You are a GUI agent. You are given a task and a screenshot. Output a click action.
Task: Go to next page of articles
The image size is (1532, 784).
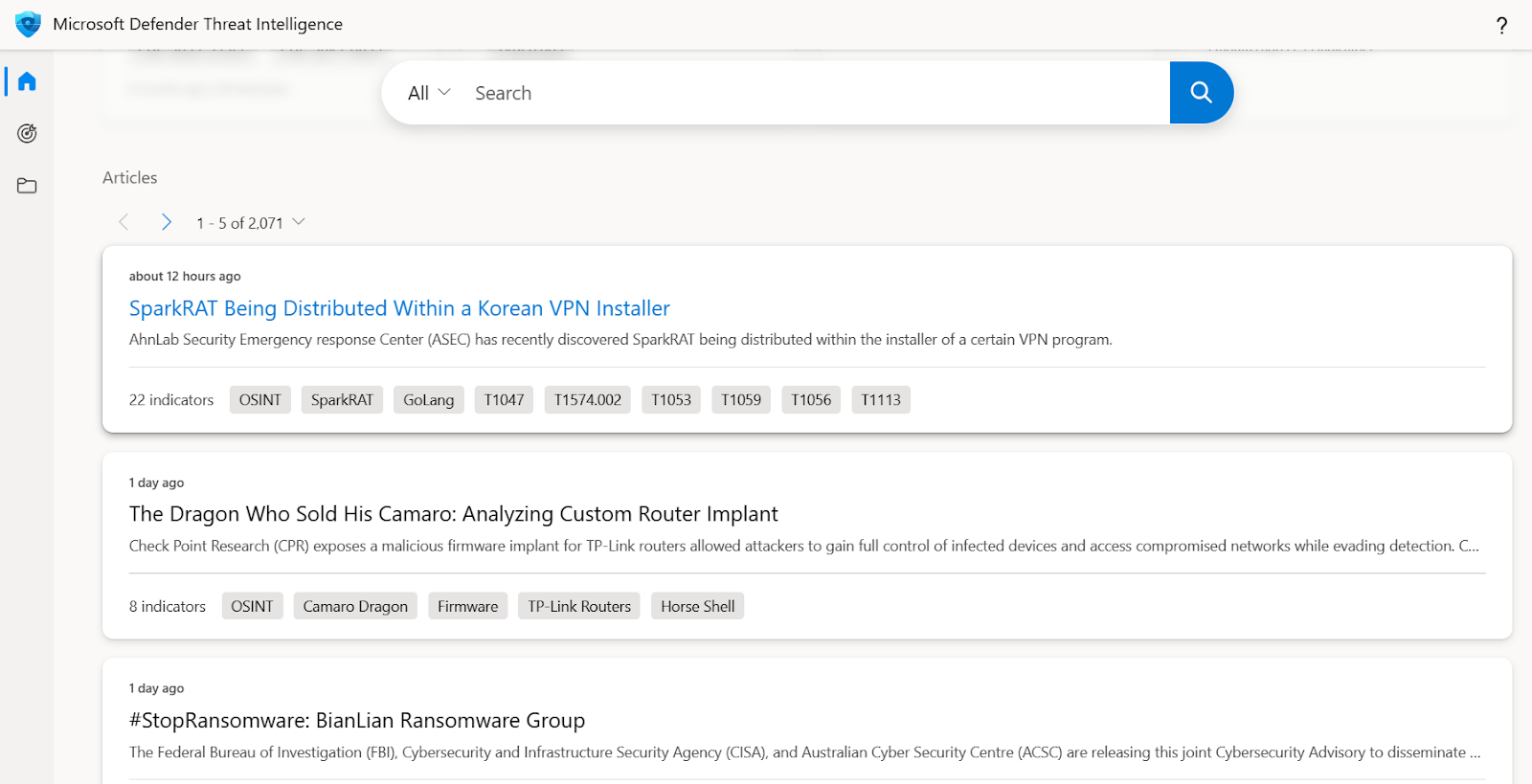(x=167, y=222)
